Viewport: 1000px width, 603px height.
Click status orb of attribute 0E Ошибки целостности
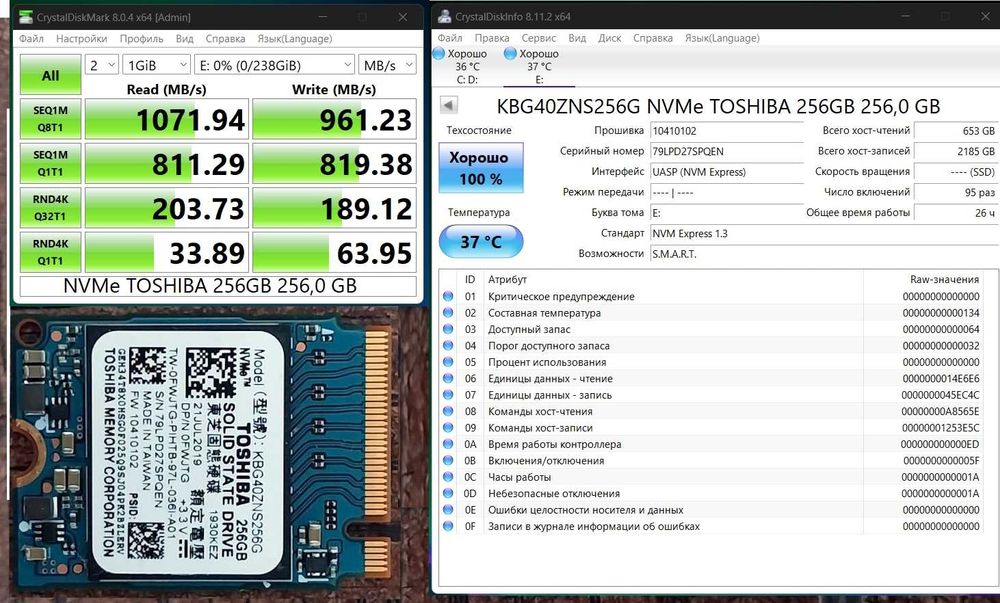pos(448,510)
